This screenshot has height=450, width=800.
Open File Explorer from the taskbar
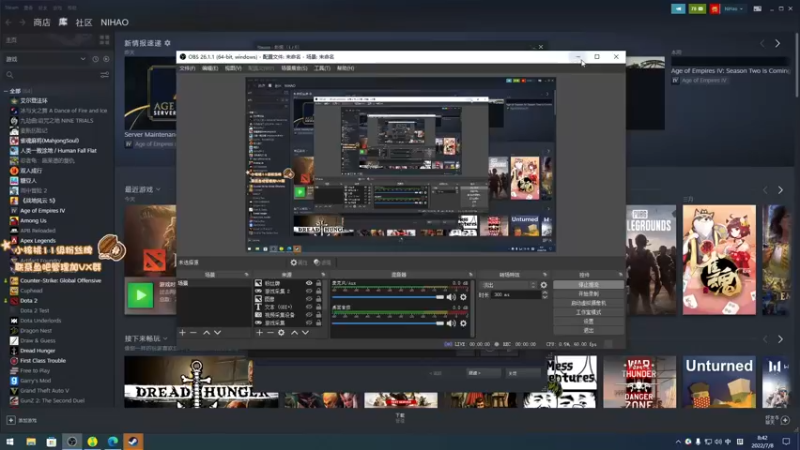pos(31,441)
